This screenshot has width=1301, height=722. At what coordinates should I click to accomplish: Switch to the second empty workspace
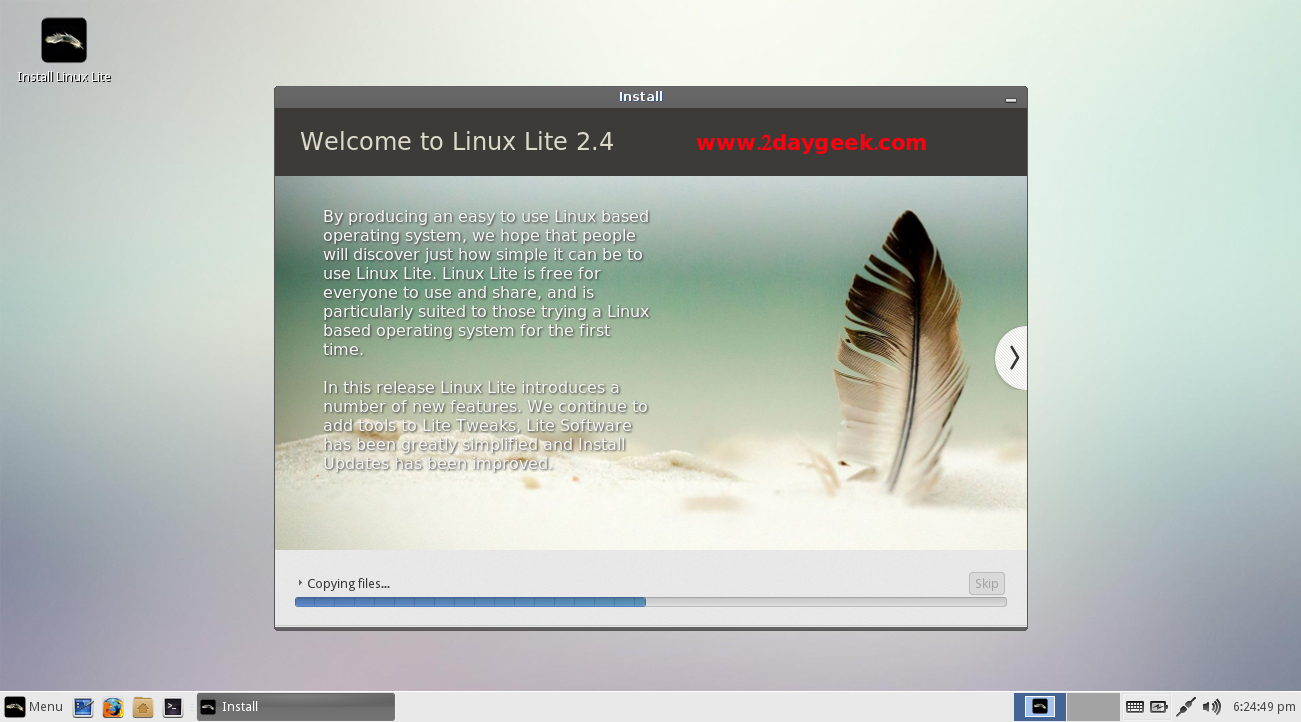click(1092, 707)
